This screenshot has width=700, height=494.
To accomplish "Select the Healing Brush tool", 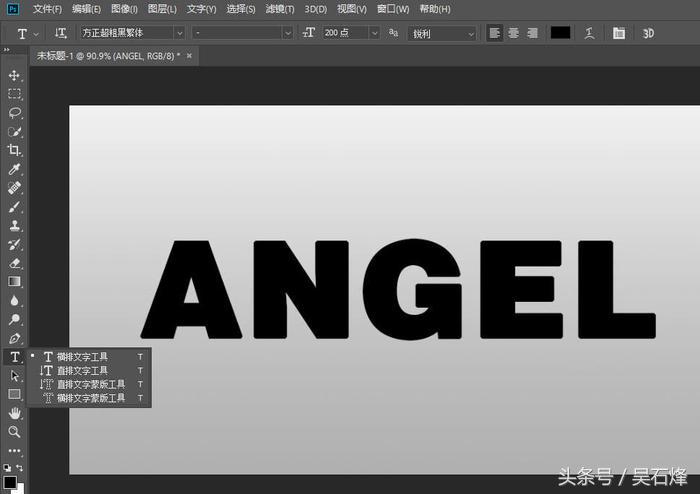I will 14,187.
